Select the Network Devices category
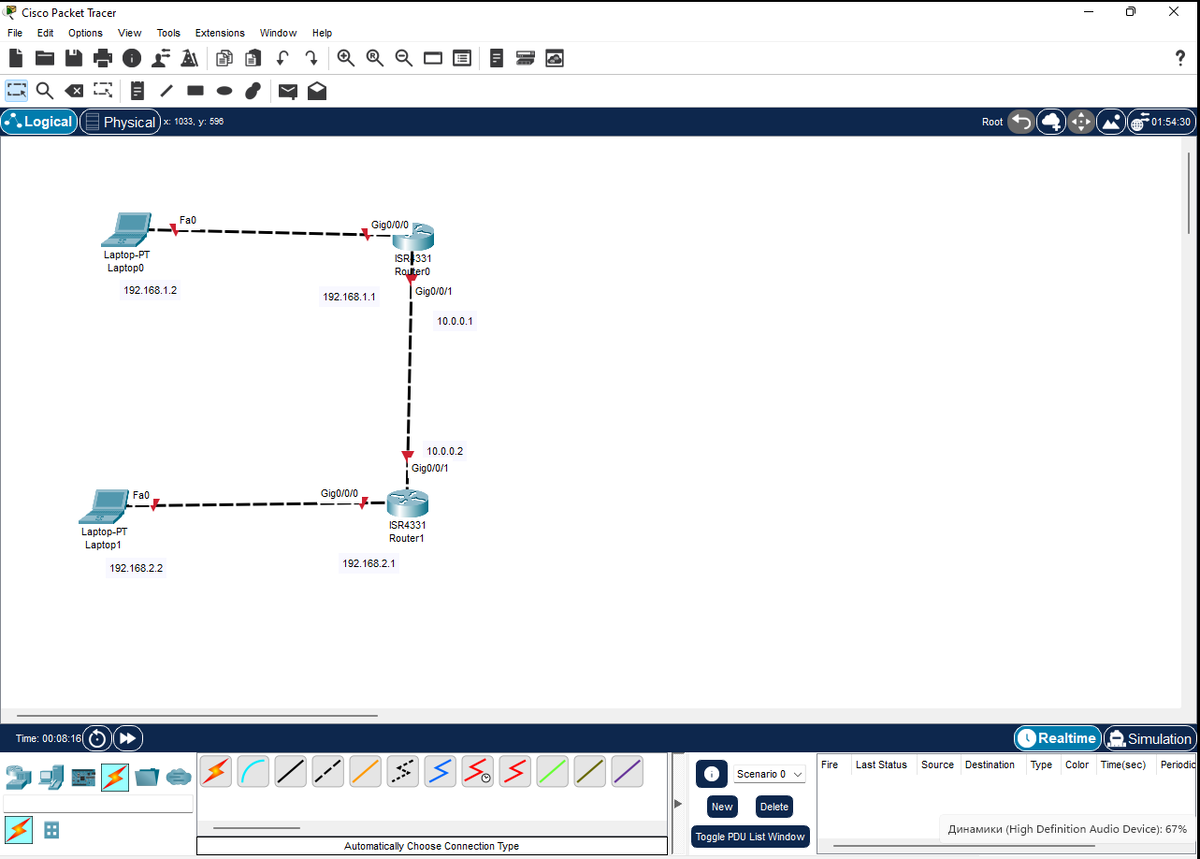 pos(19,777)
